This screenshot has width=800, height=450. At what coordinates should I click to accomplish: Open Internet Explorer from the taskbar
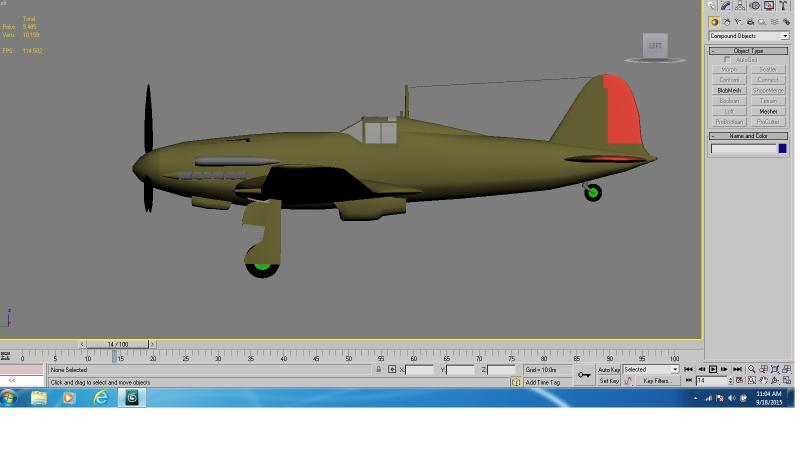point(101,397)
